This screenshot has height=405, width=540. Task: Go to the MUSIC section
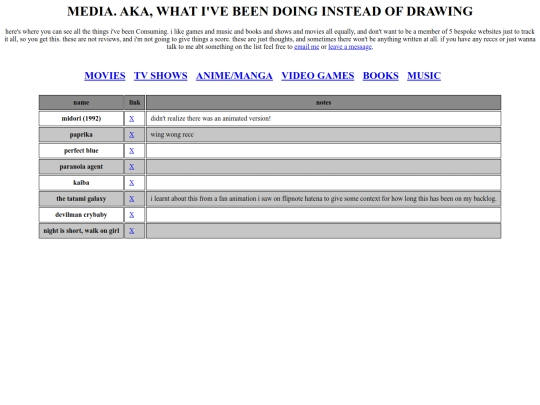click(x=424, y=76)
